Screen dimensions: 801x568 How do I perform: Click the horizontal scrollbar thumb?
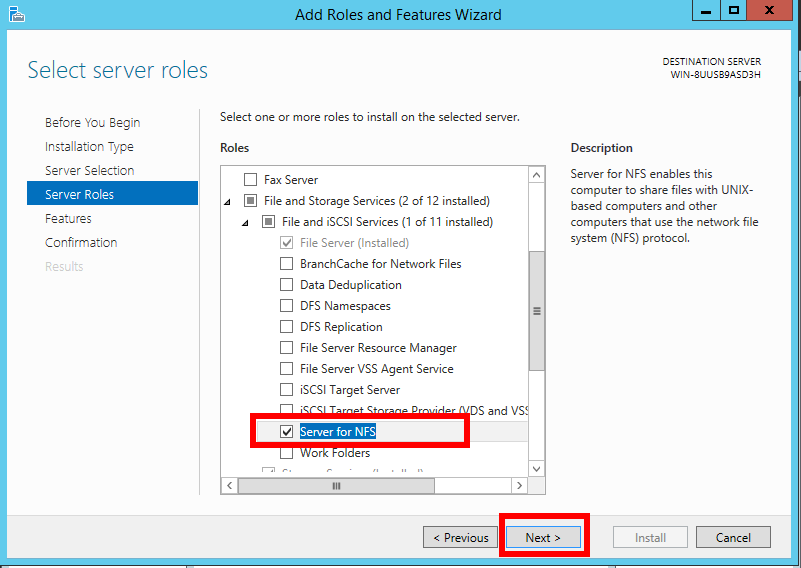pyautogui.click(x=336, y=485)
